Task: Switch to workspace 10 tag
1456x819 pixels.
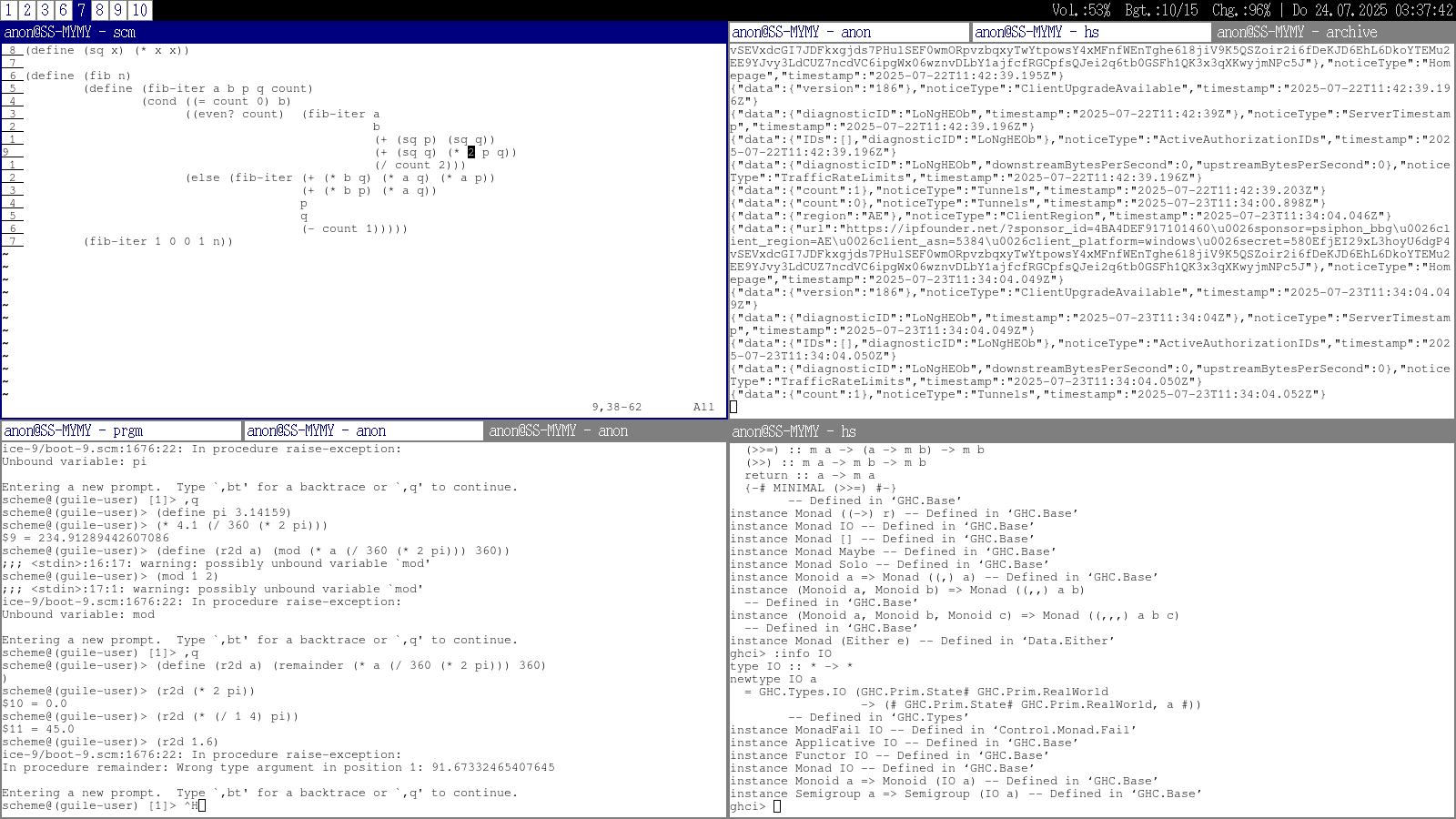Action: pos(140,10)
